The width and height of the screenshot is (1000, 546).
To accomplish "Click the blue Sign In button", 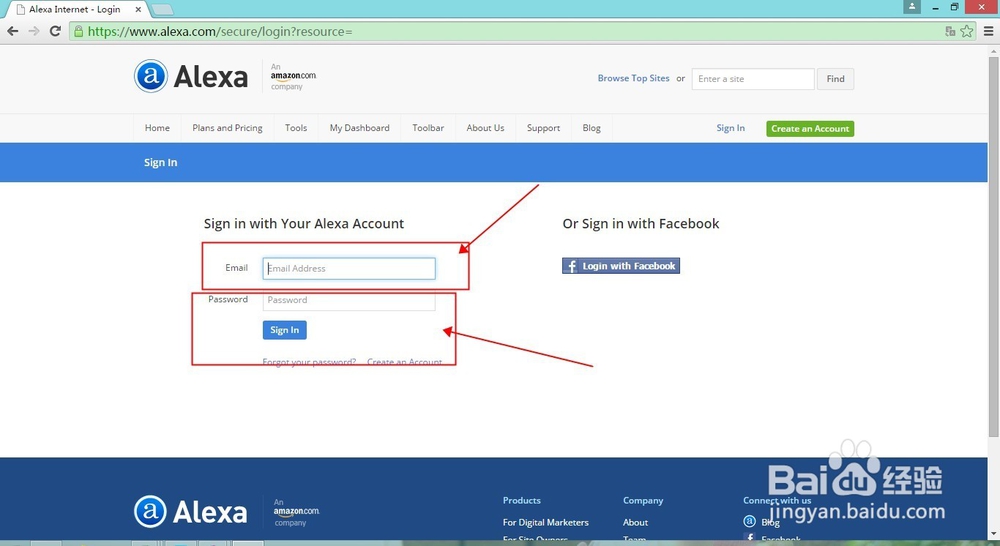I will [x=284, y=330].
